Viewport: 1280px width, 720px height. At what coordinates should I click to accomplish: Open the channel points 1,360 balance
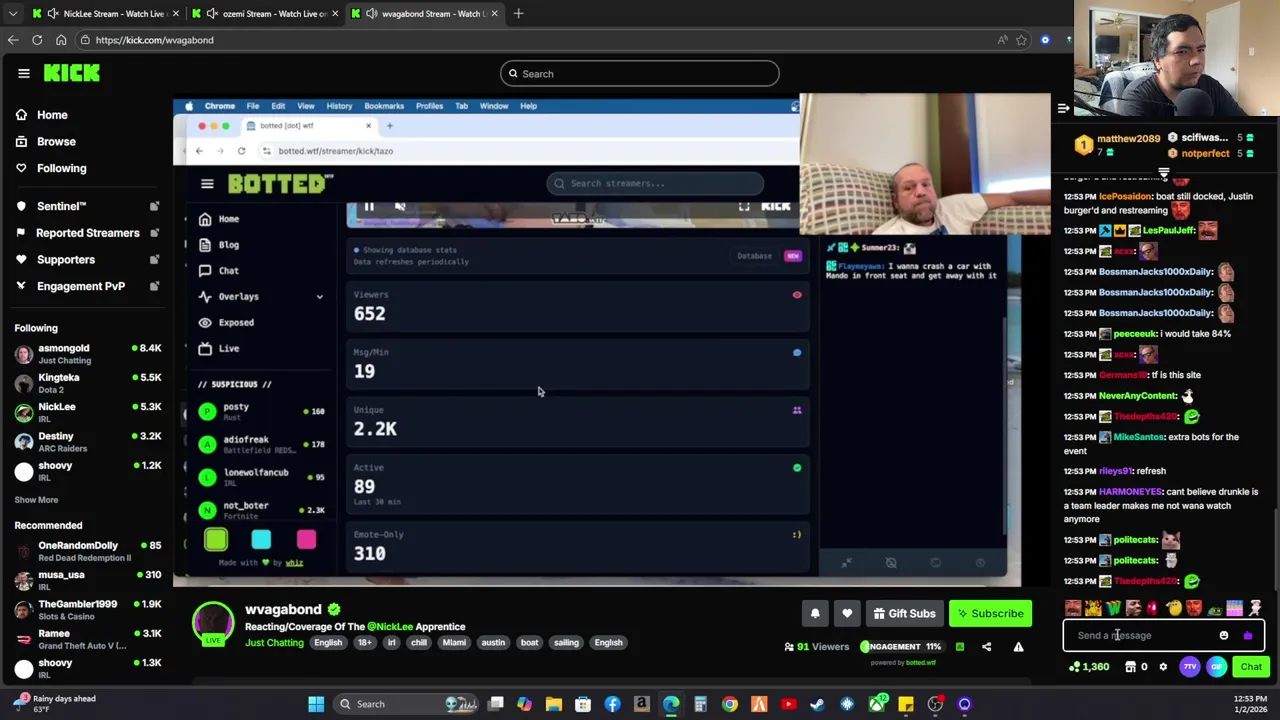click(x=1089, y=667)
